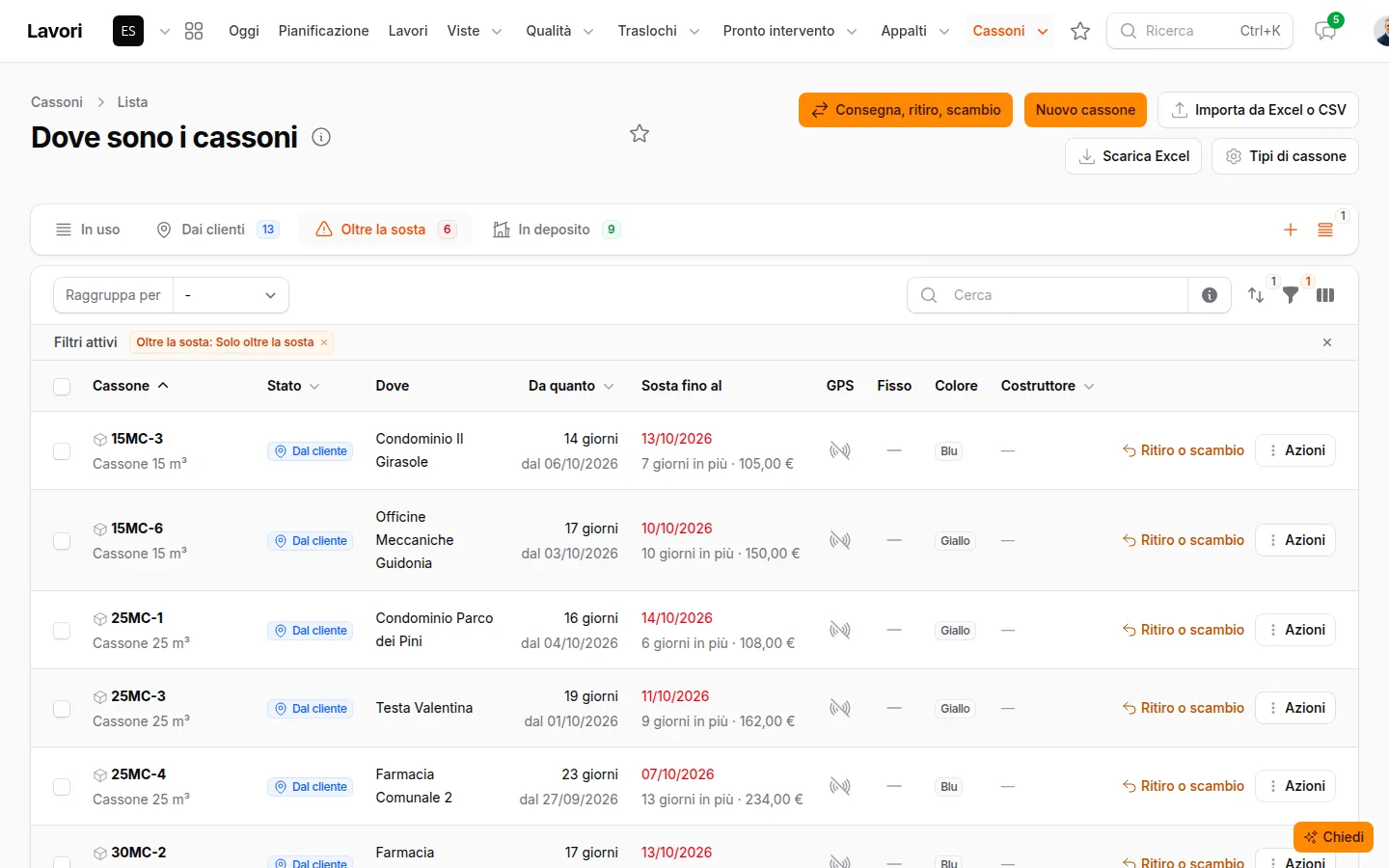This screenshot has height=868, width=1389.
Task: Click the search info icon
Action: click(x=1210, y=295)
